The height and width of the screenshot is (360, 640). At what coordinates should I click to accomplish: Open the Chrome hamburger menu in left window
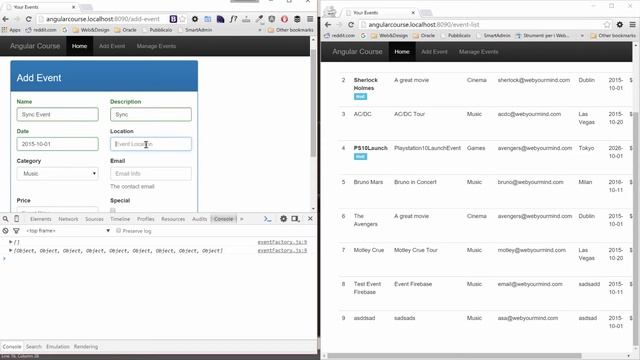click(310, 19)
